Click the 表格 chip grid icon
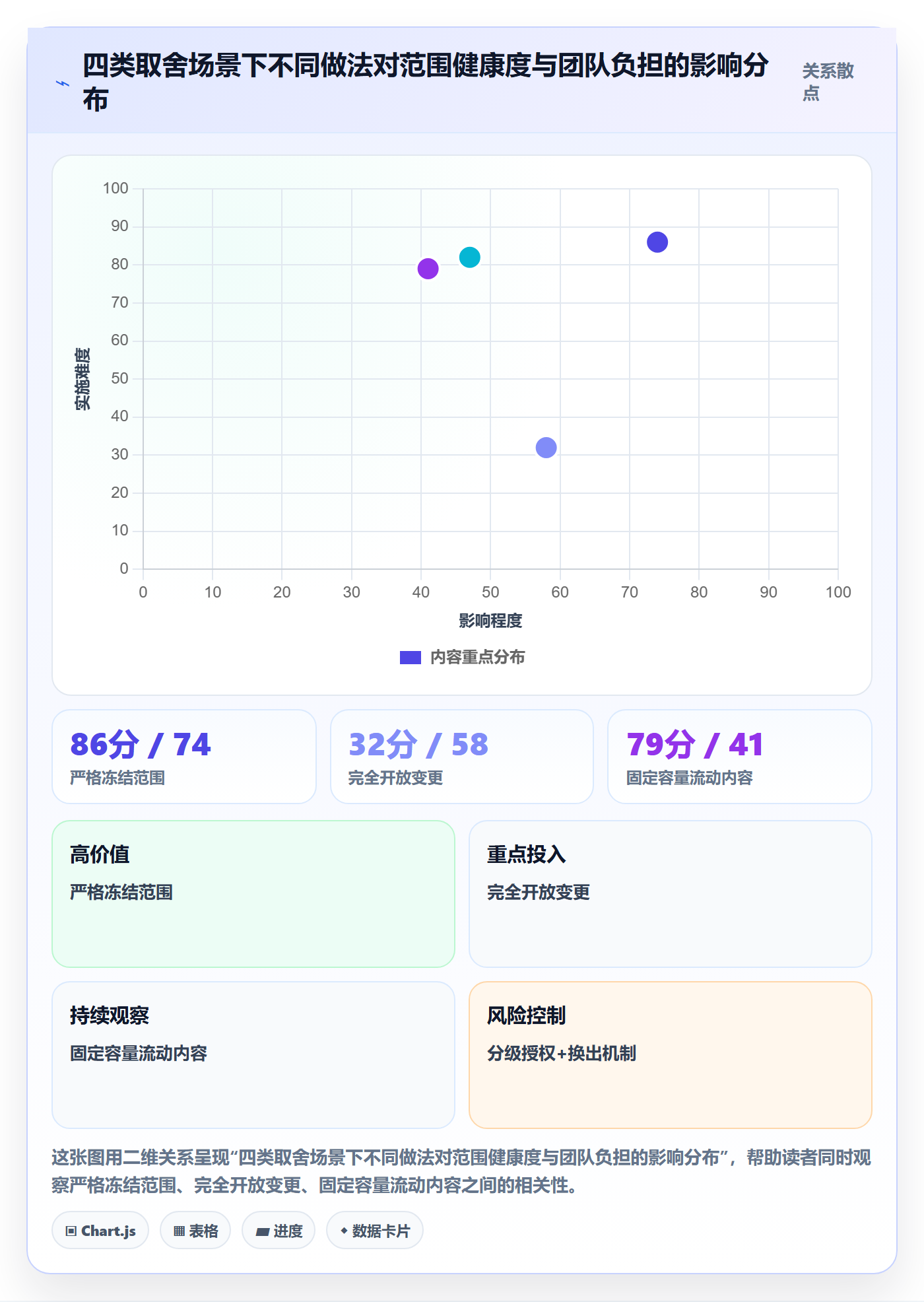Viewport: 924px width, 1302px height. [x=179, y=1231]
